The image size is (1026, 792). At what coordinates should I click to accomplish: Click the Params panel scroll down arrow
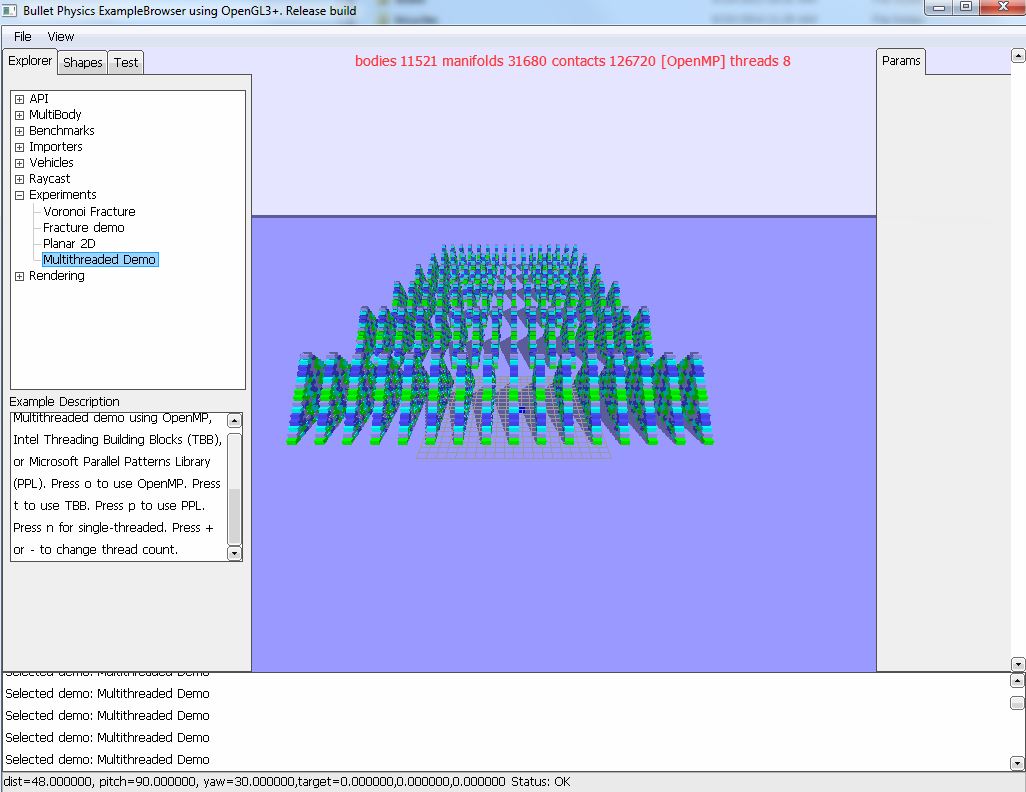[1017, 664]
